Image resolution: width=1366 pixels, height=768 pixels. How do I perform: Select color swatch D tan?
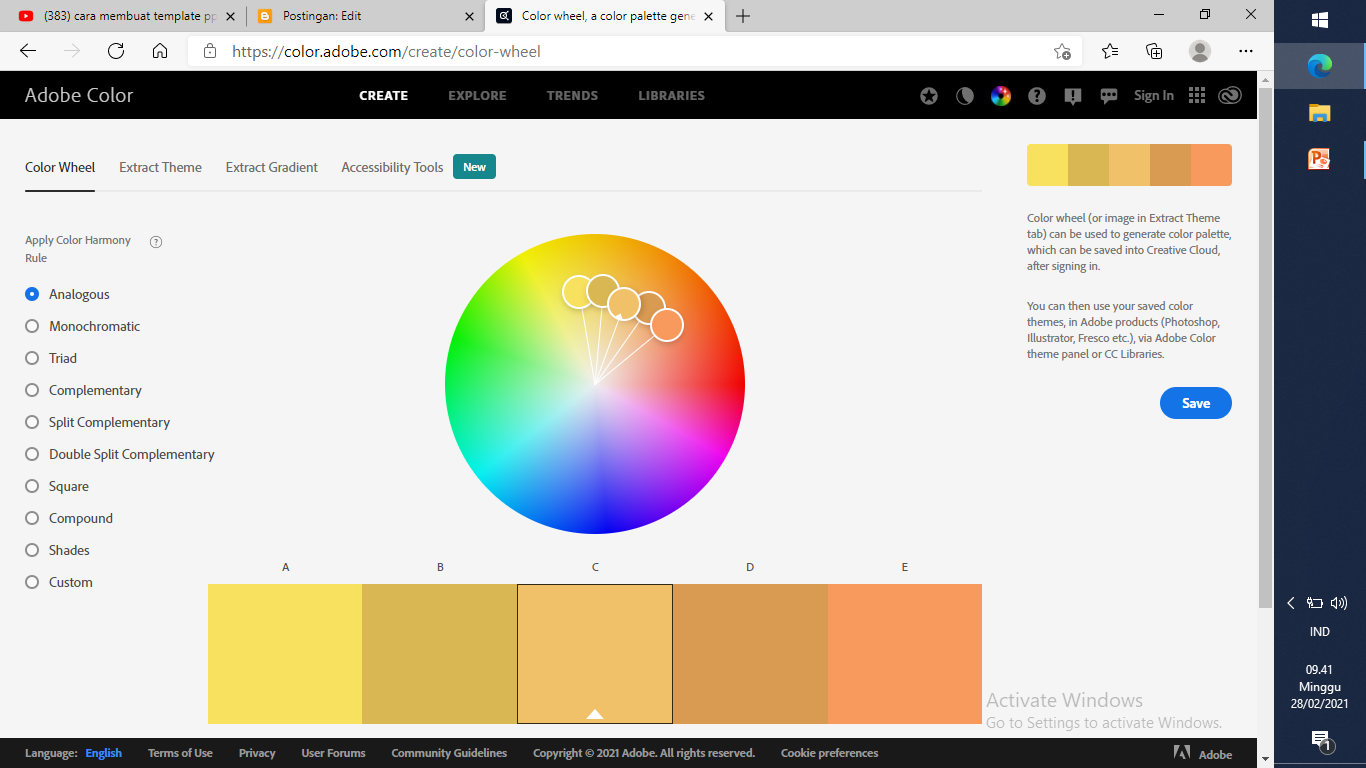pyautogui.click(x=750, y=654)
